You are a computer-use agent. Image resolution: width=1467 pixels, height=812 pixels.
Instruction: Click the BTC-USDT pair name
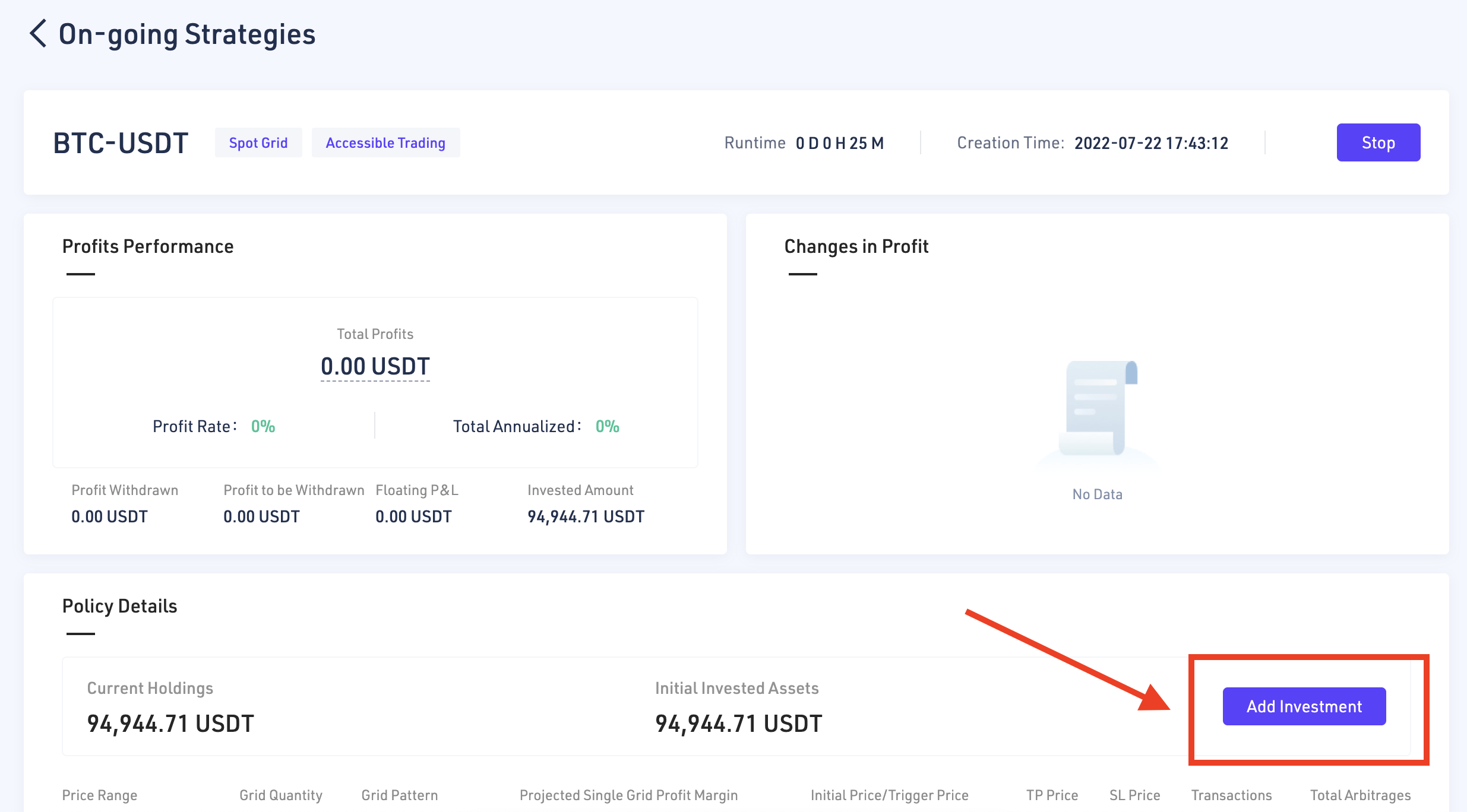point(121,143)
